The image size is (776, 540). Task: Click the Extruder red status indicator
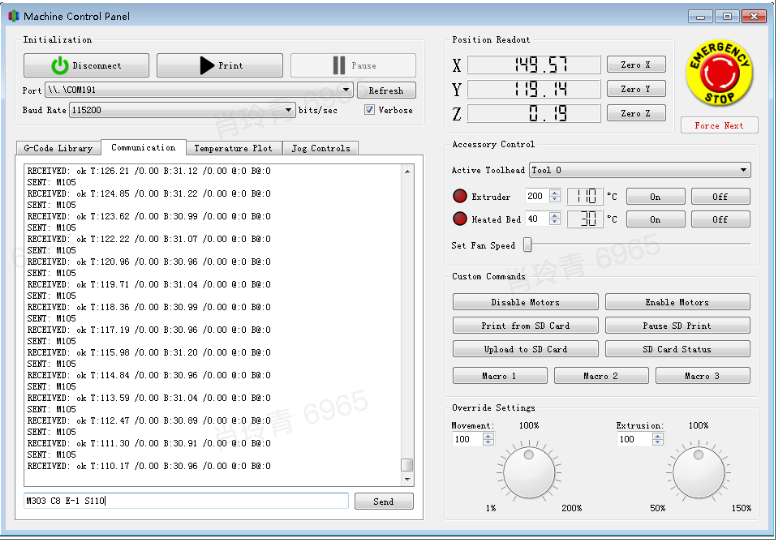coord(460,196)
